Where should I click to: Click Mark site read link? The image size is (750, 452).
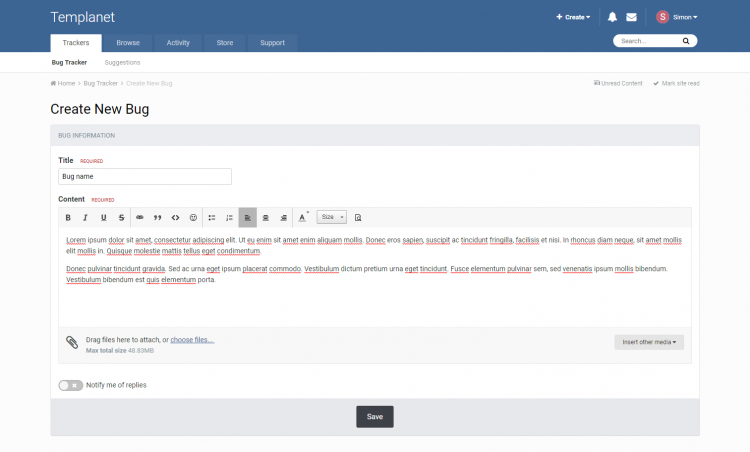676,83
